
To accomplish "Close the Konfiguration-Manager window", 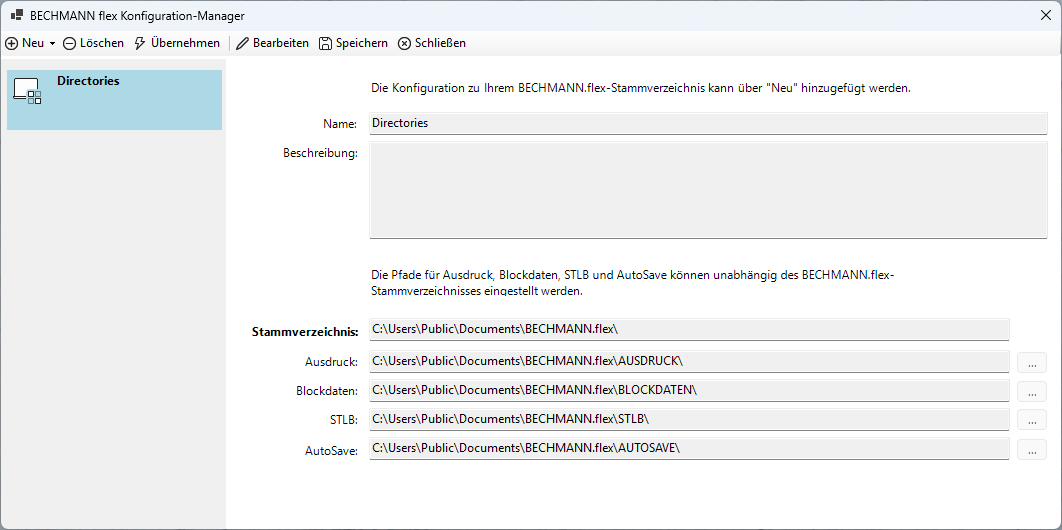I will tap(1045, 16).
